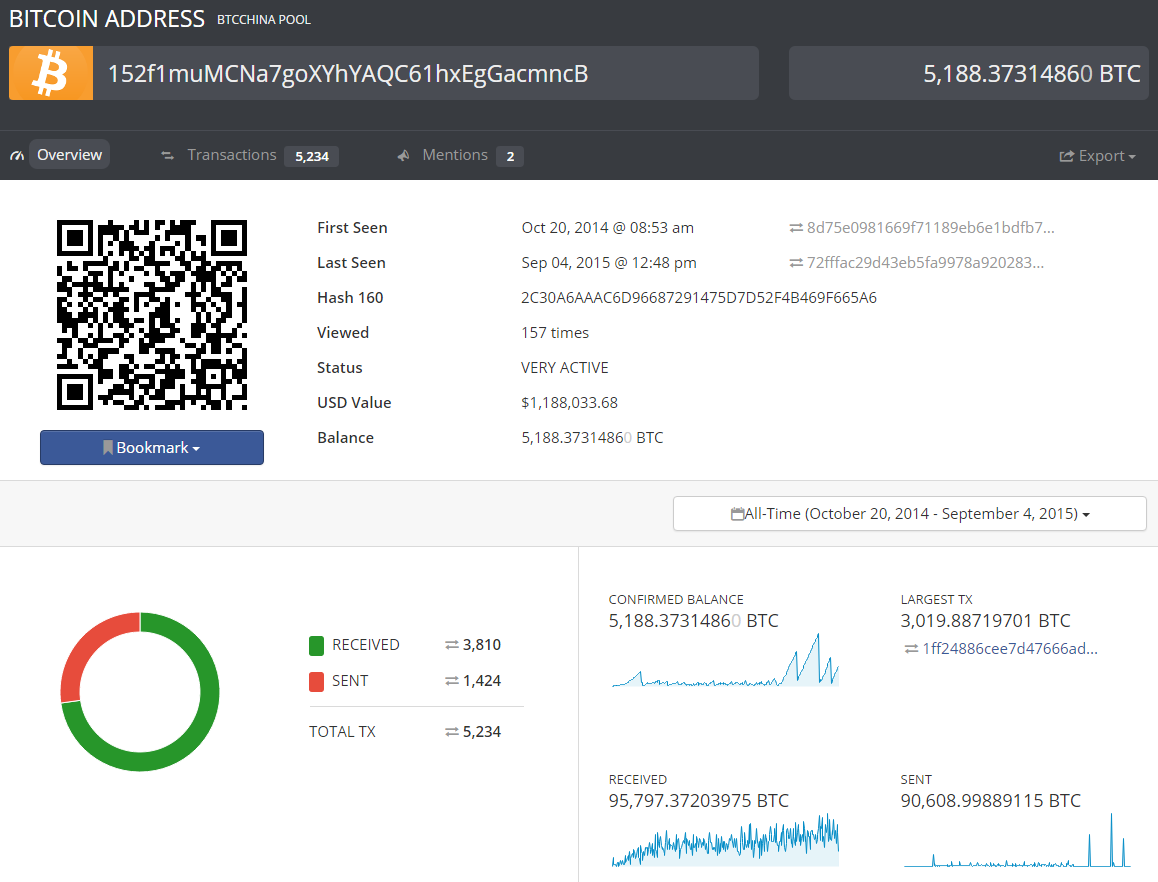Click arrows icon beside Received count 3,810
This screenshot has width=1158, height=882.
452,645
